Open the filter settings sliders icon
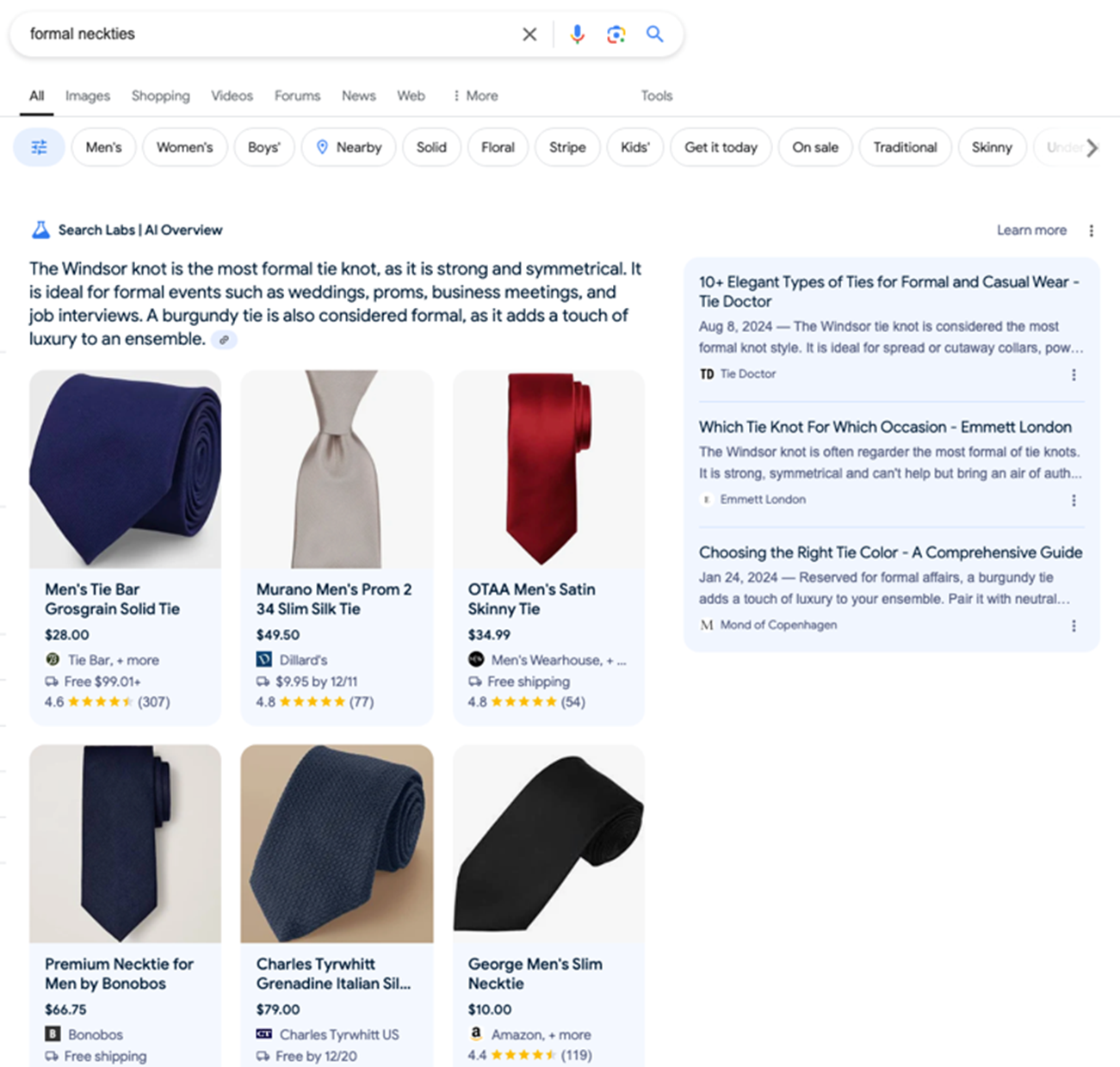This screenshot has width=1120, height=1067. [x=39, y=147]
